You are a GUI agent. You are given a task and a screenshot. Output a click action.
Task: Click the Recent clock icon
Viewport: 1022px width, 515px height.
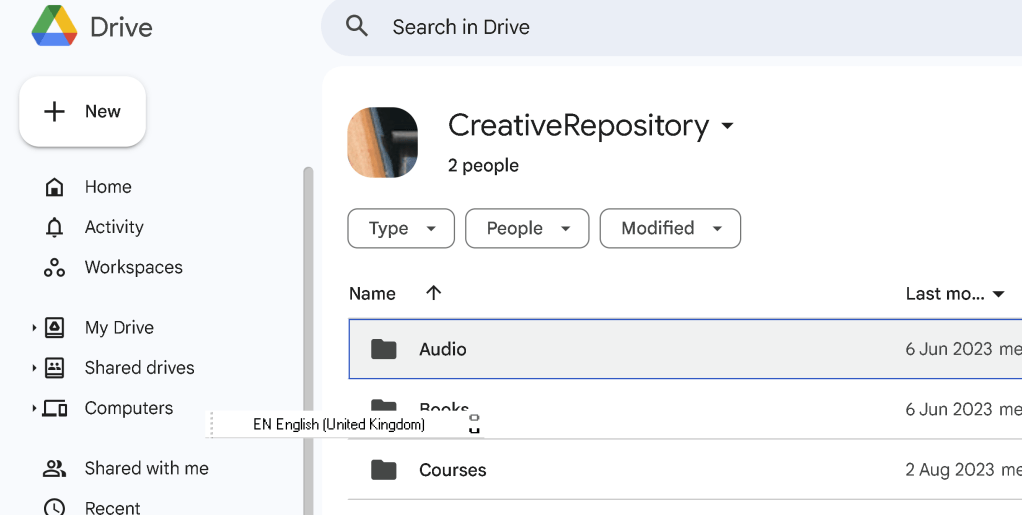coord(54,507)
